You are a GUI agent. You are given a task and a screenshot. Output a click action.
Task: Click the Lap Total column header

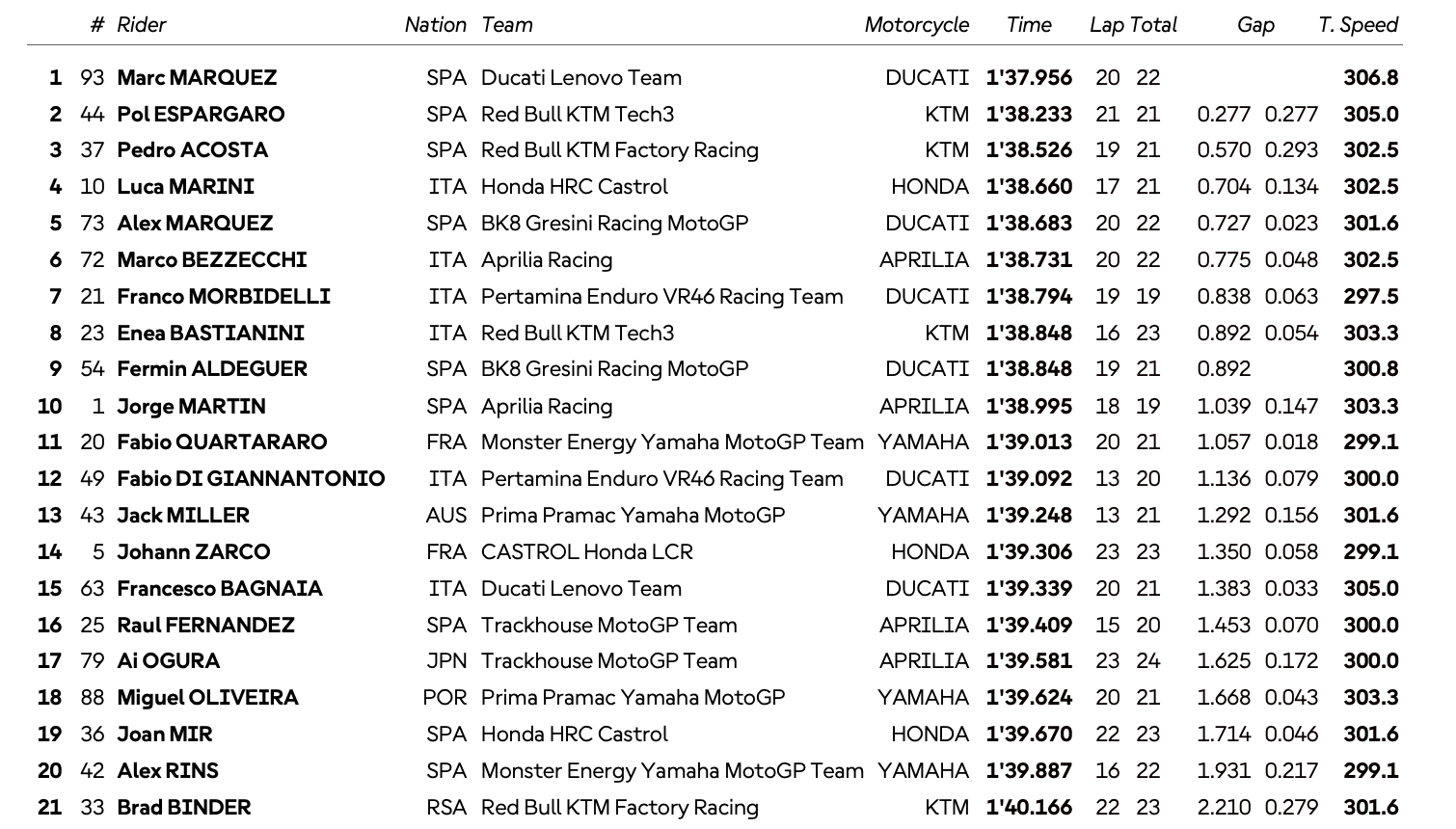(1133, 25)
